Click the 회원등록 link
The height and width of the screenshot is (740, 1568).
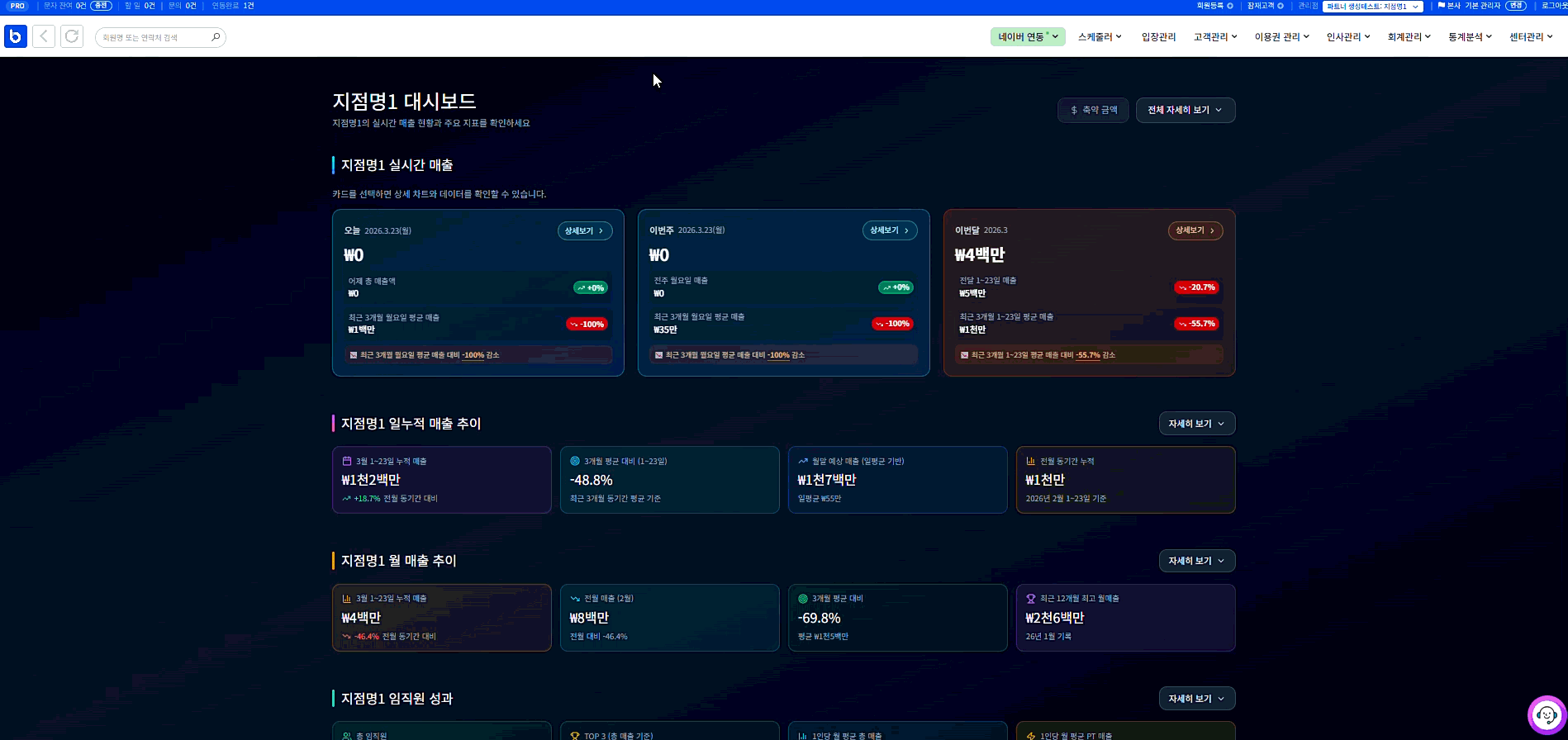(x=1210, y=6)
